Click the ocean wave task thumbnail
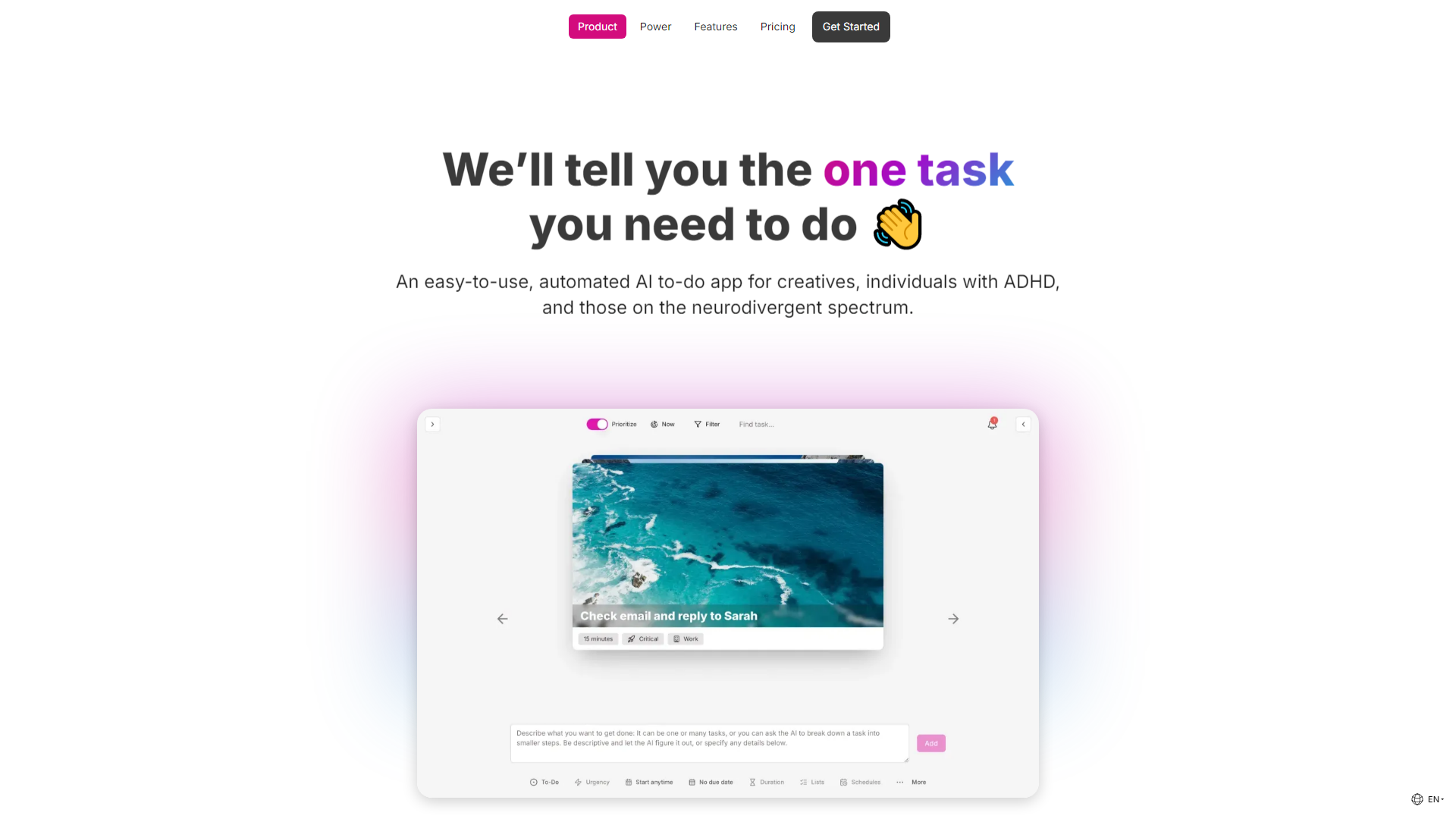Viewport: 1456px width, 819px height. coord(727,540)
